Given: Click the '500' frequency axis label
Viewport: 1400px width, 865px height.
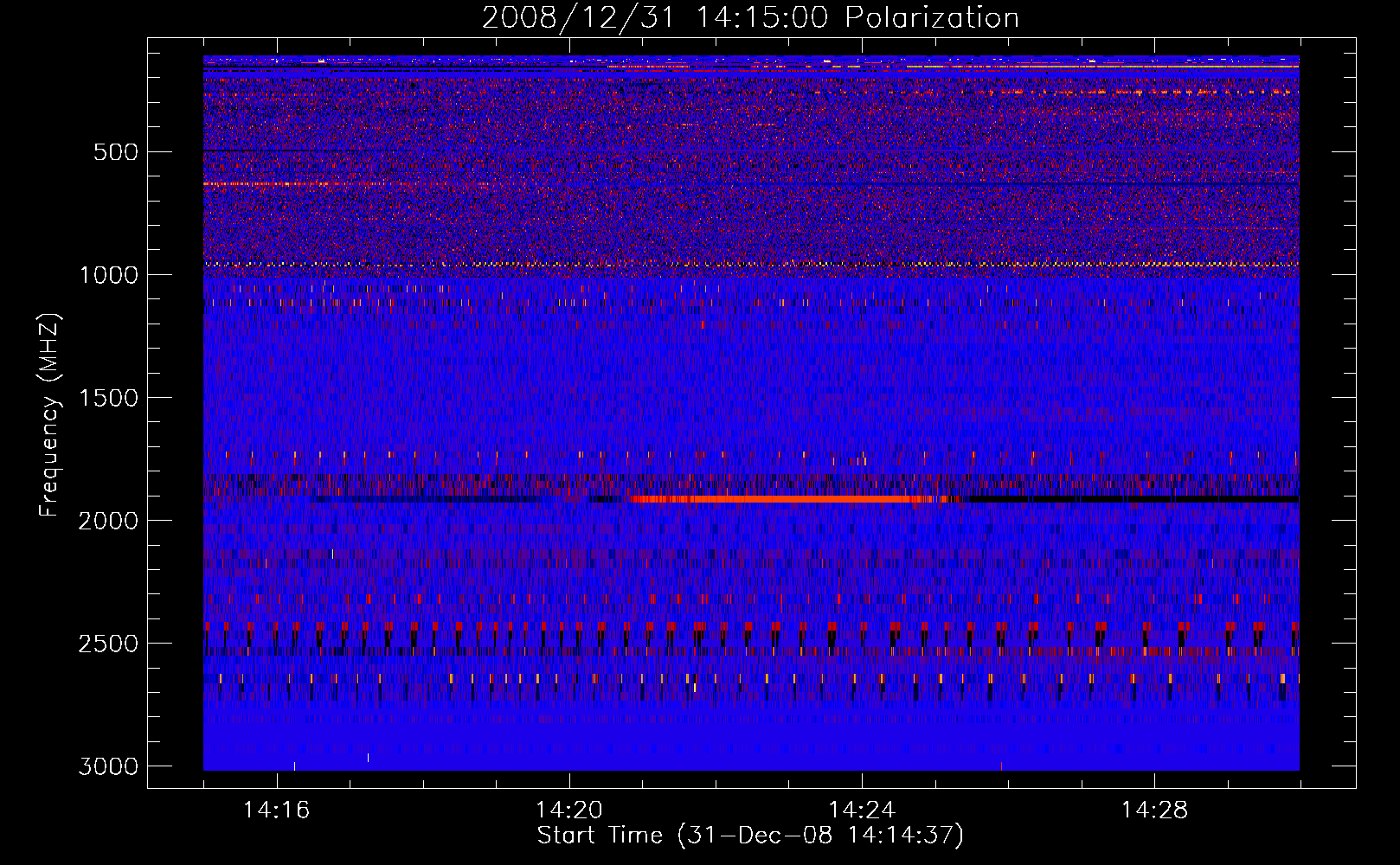Looking at the screenshot, I should (116, 152).
